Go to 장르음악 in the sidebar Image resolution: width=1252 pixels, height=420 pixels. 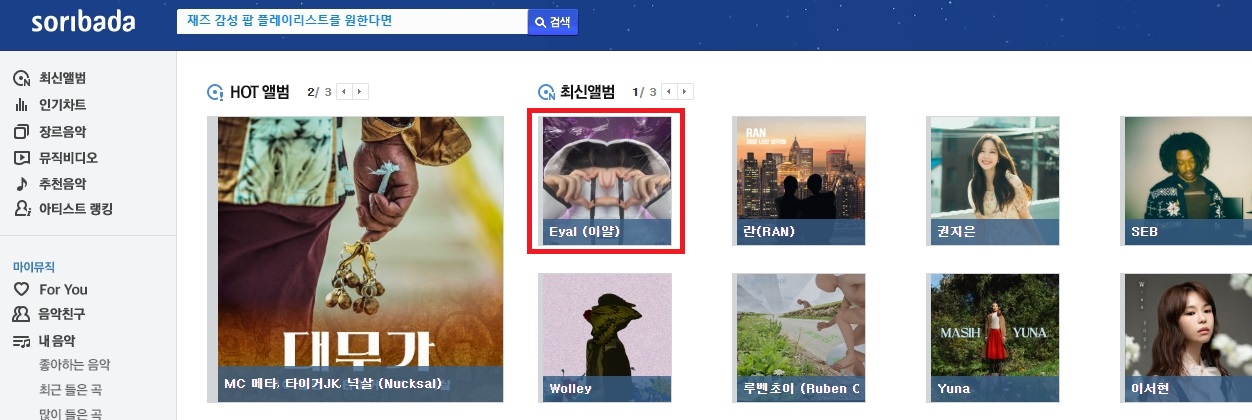point(62,131)
